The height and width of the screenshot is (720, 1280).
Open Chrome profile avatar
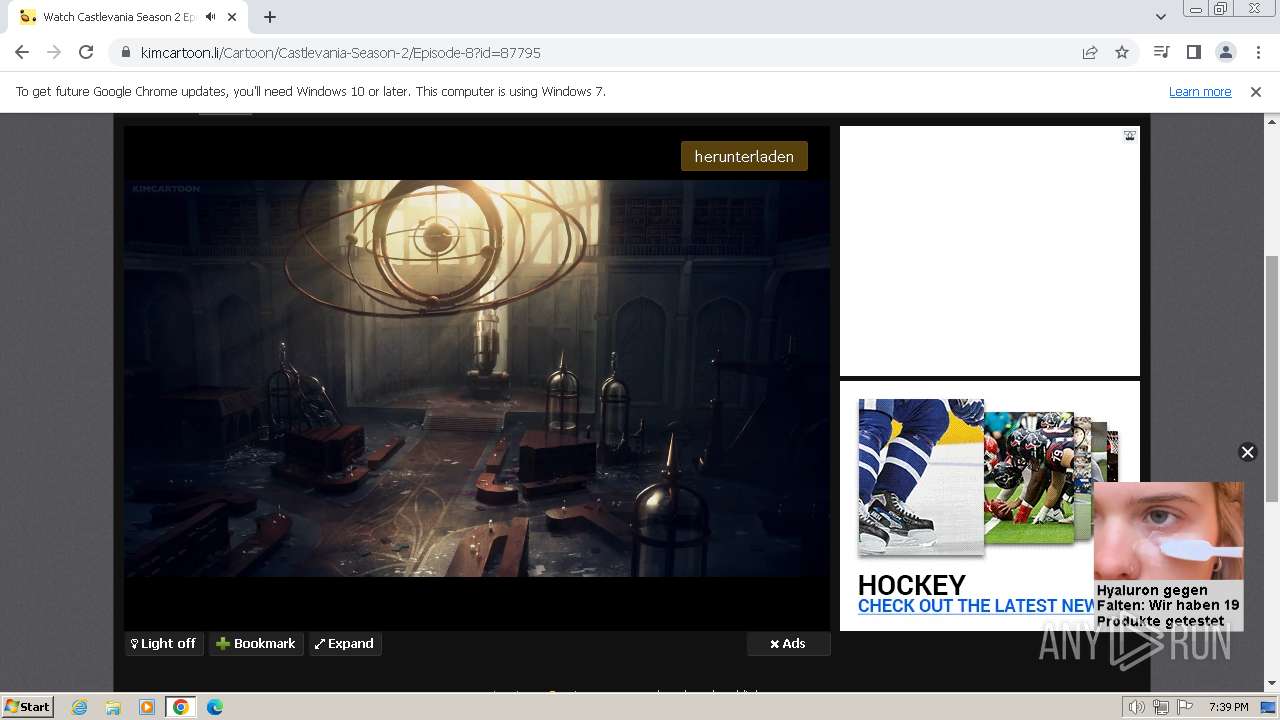pyautogui.click(x=1225, y=52)
